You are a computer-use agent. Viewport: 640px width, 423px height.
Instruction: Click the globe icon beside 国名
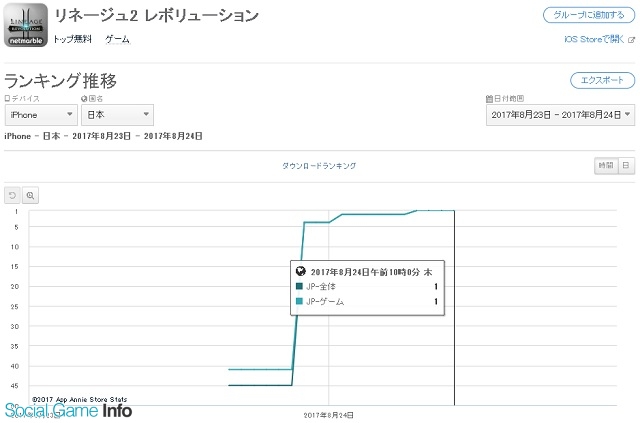click(x=85, y=99)
